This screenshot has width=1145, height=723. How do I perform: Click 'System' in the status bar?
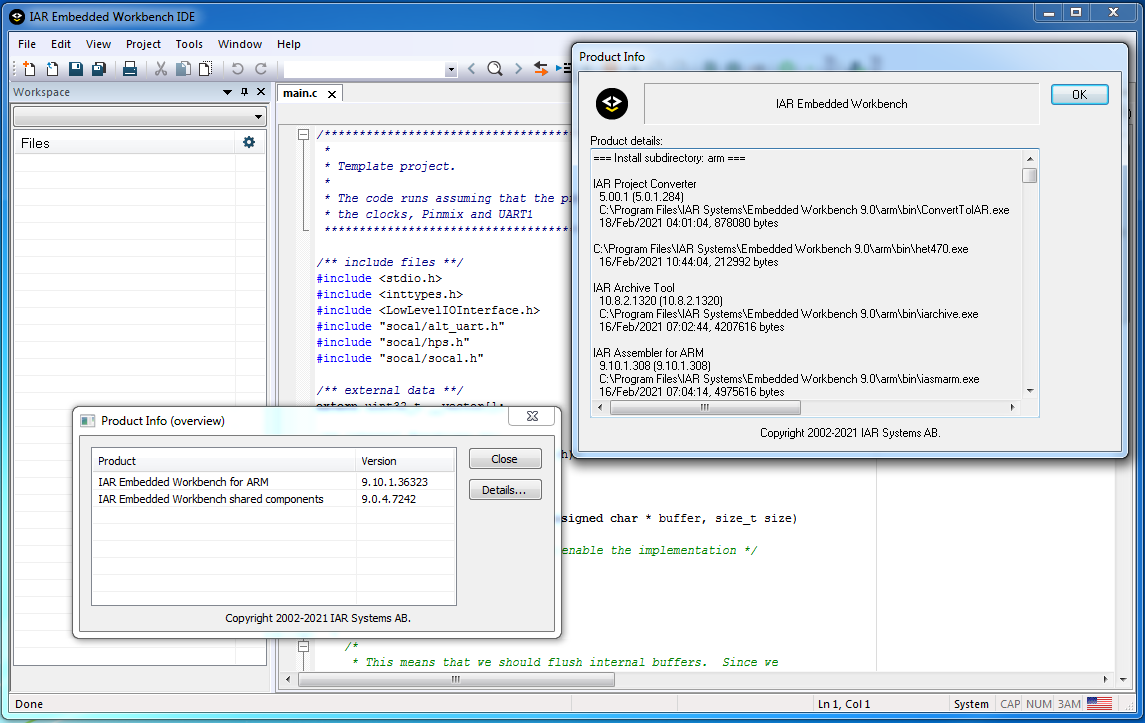click(971, 704)
